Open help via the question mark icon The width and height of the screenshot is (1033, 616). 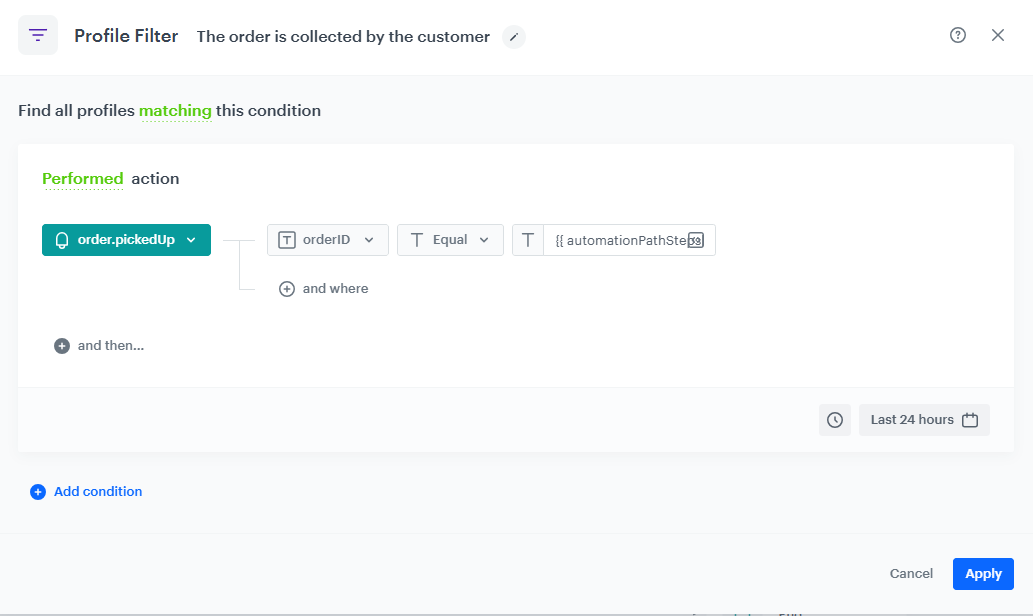pos(957,34)
